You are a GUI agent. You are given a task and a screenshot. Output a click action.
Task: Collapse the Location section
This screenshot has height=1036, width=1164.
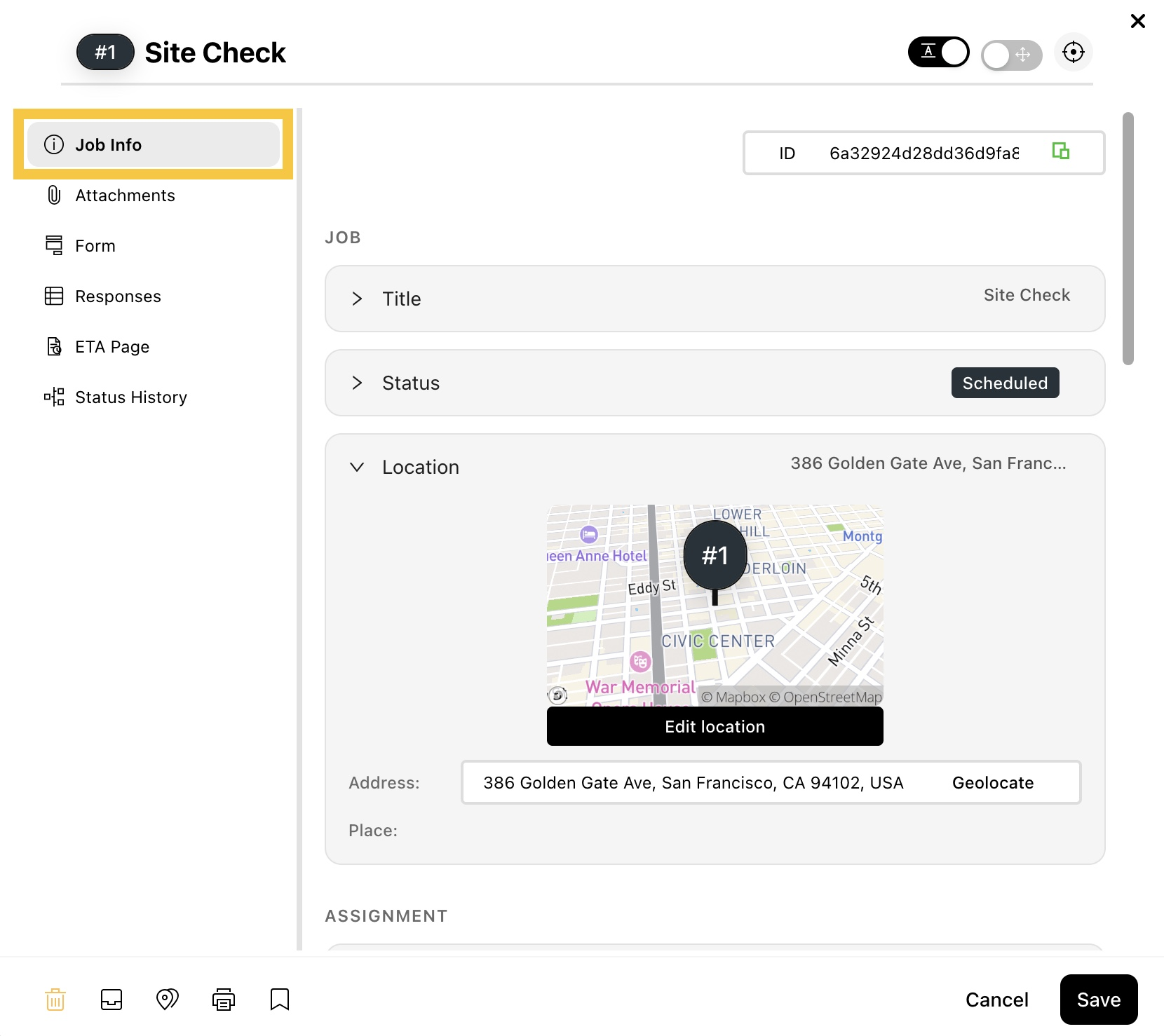[x=715, y=467]
